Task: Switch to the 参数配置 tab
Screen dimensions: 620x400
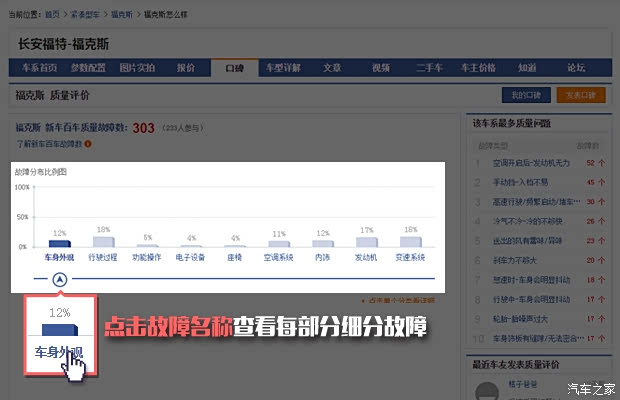Action: click(x=88, y=68)
